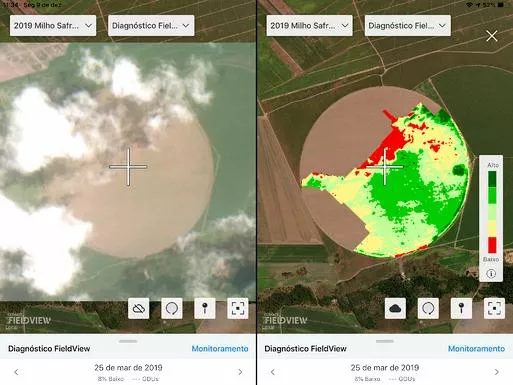The width and height of the screenshot is (513, 385).
Task: Center map on field in left panel
Action: (238, 309)
